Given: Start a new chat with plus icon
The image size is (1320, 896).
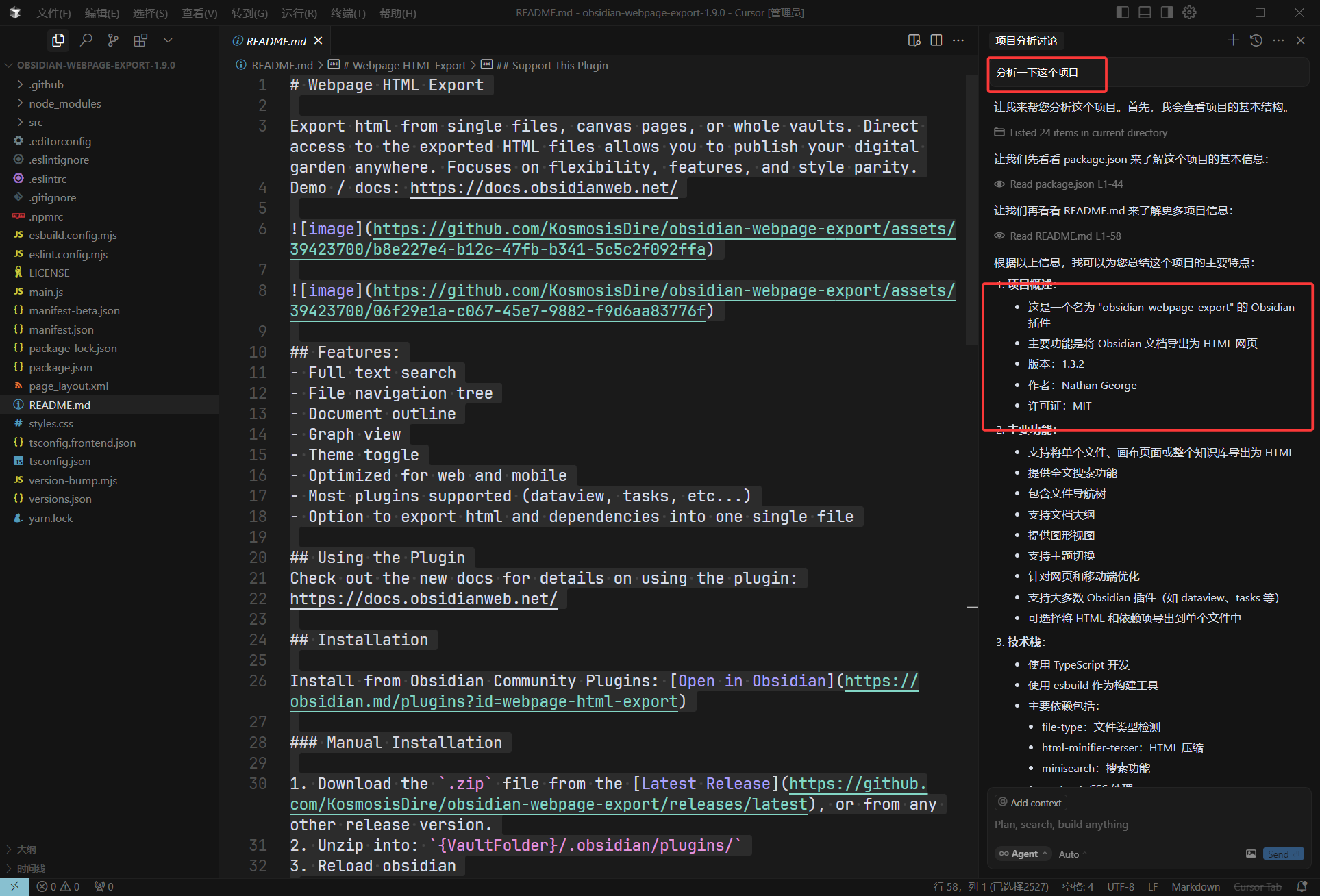Looking at the screenshot, I should click(x=1233, y=40).
